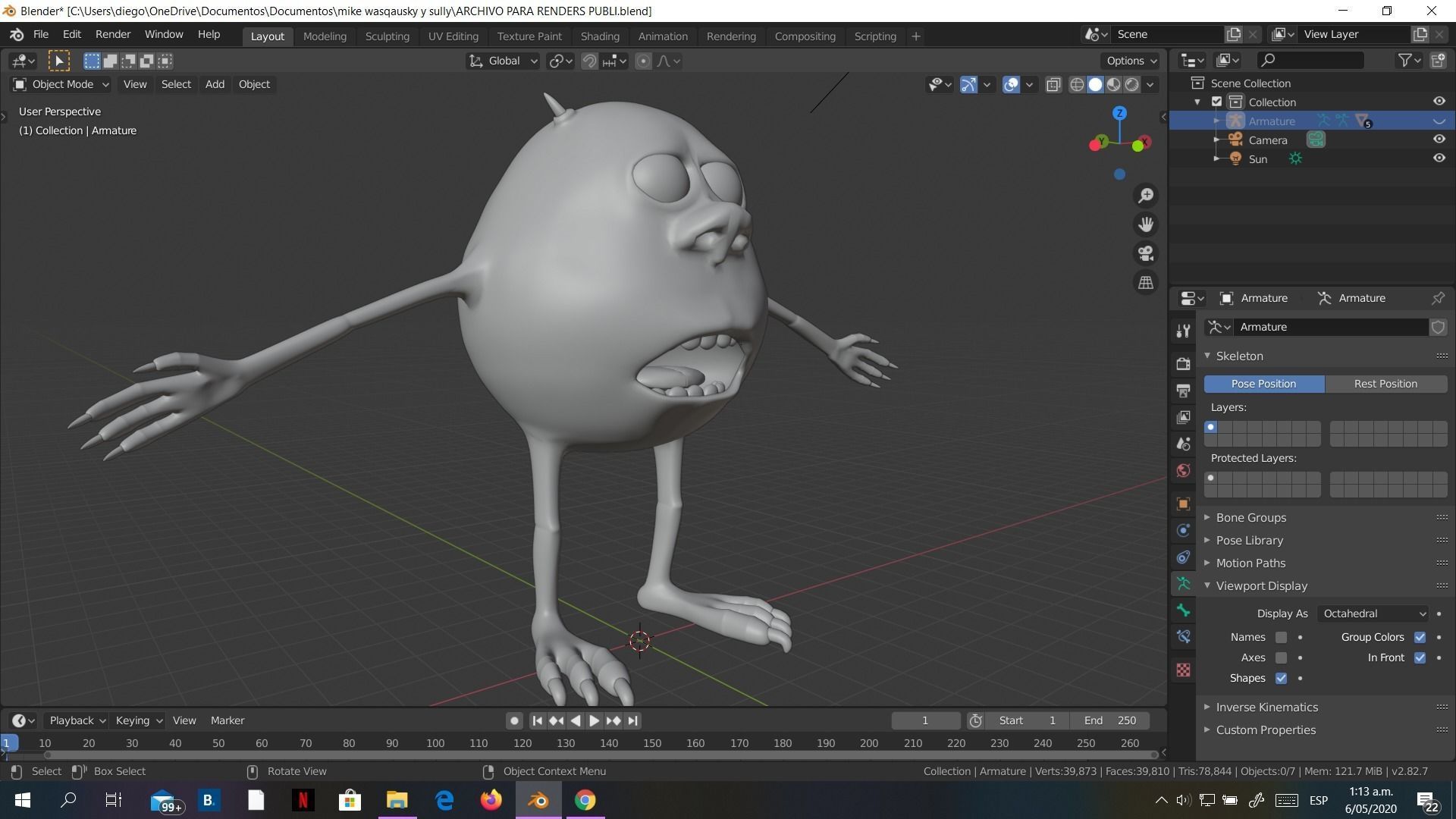Open Global transform orientation dropdown
This screenshot has height=819, width=1456.
(x=502, y=61)
